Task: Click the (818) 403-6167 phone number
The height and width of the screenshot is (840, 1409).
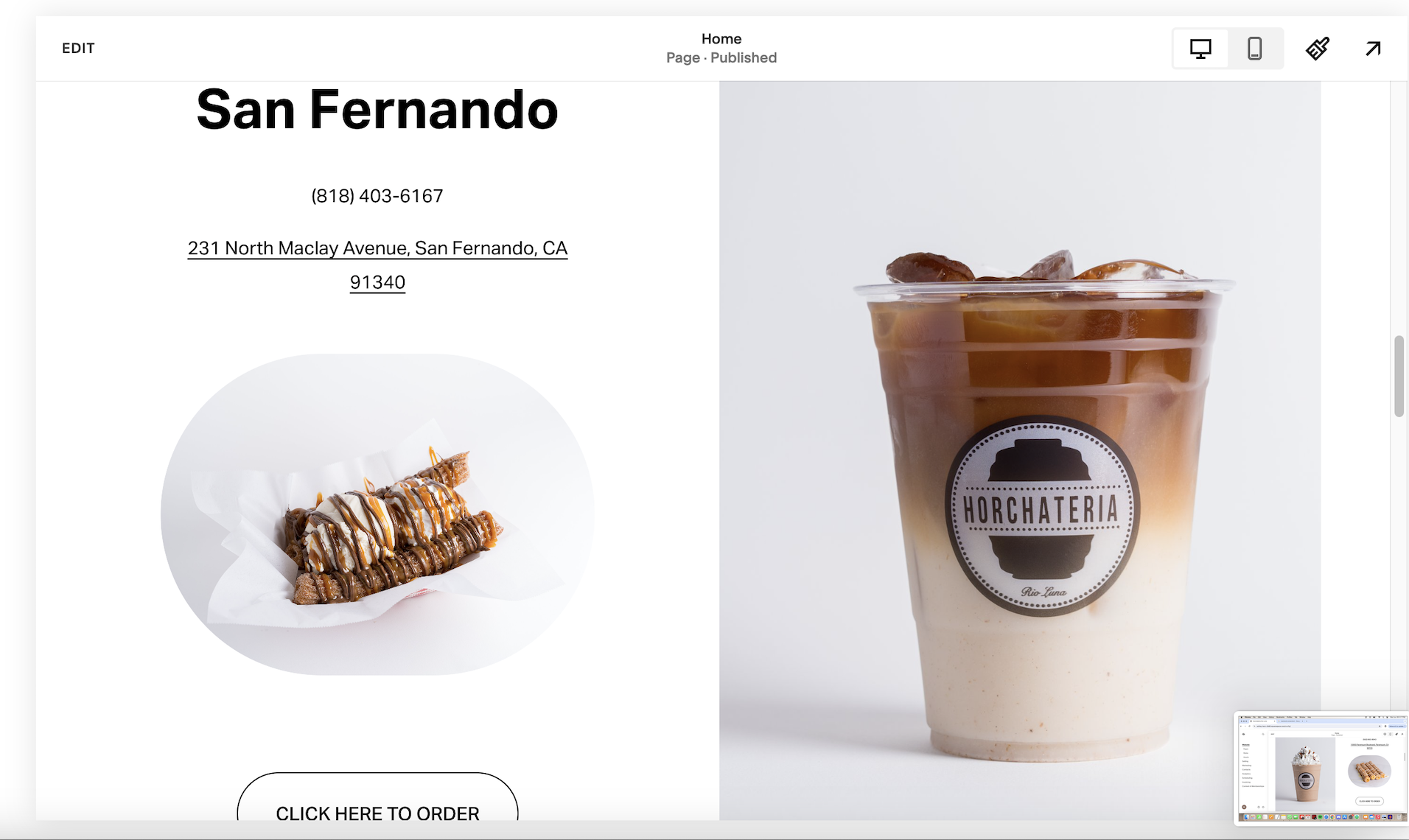Action: coord(377,196)
